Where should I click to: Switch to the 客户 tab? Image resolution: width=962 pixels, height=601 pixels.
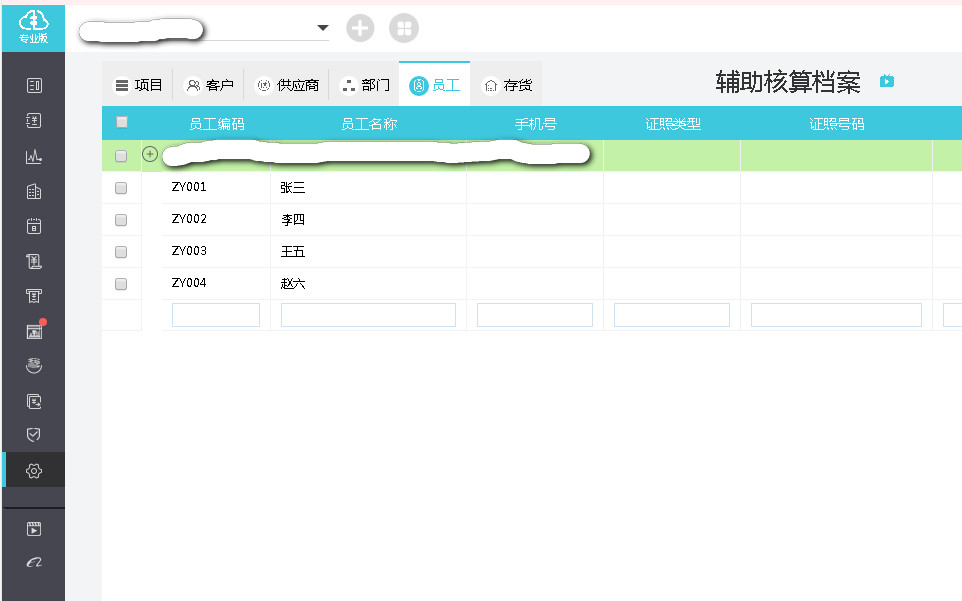coord(209,85)
